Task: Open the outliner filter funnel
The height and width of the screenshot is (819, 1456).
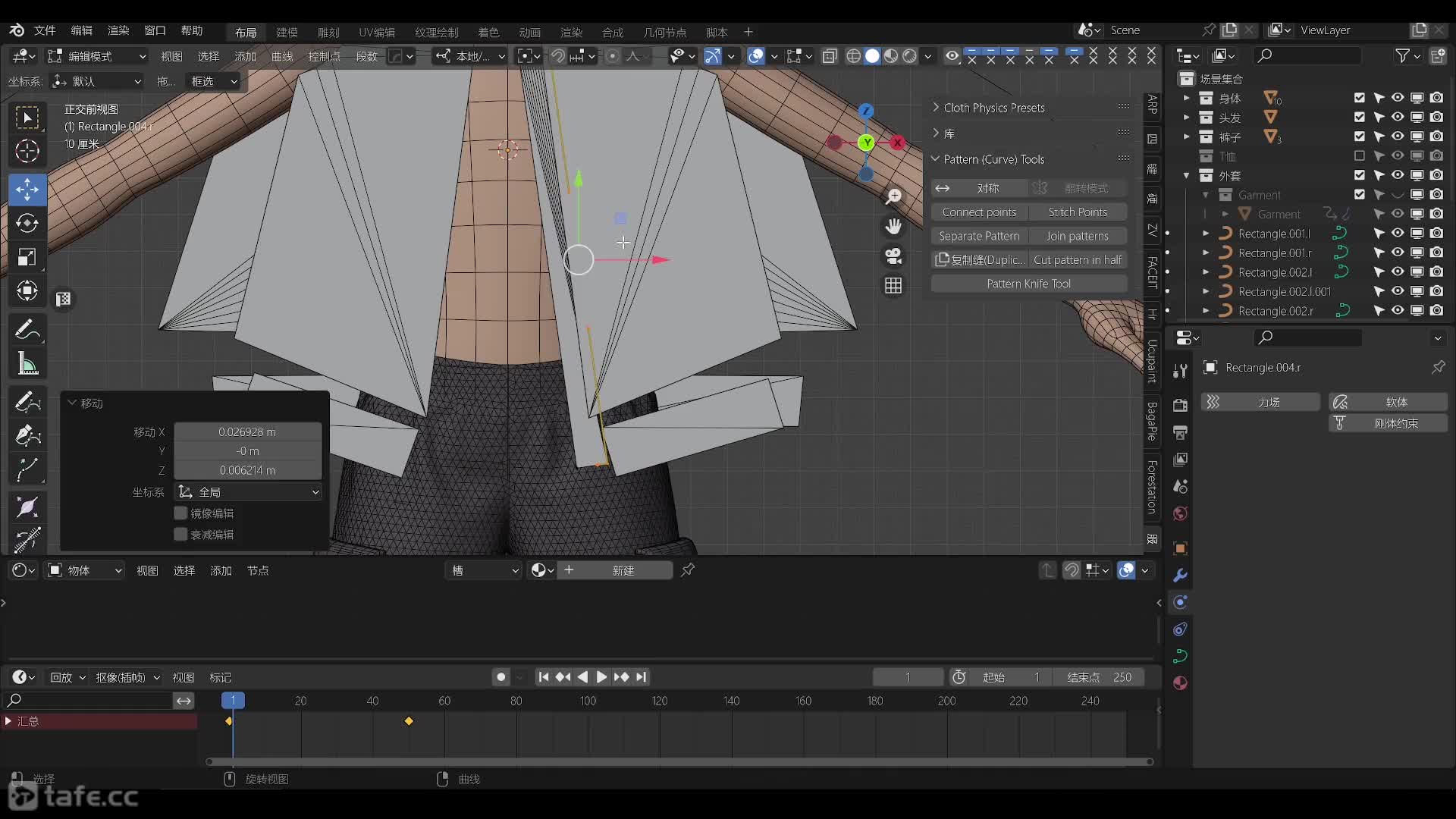Action: click(1403, 56)
